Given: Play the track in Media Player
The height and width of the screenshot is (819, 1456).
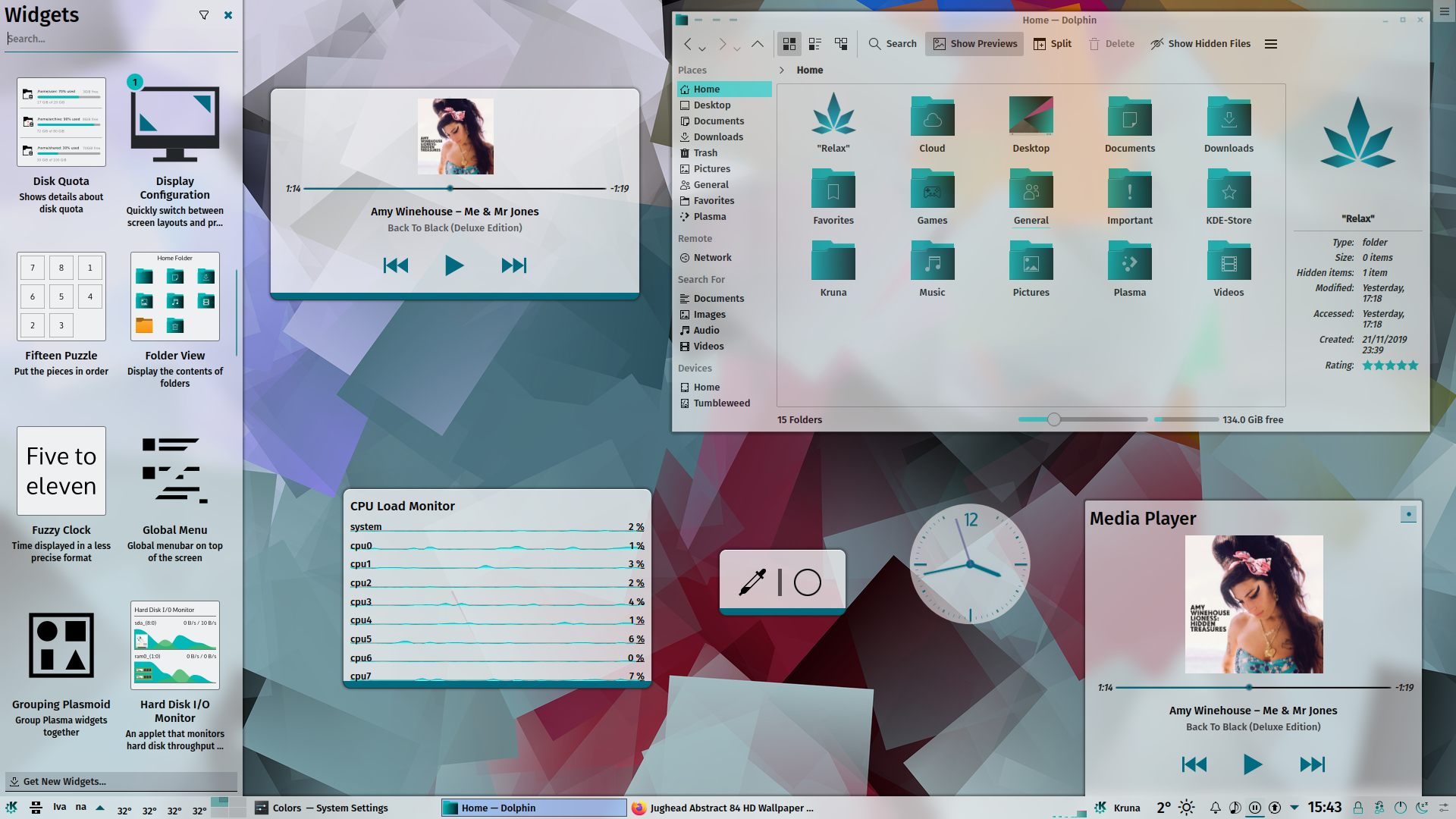Looking at the screenshot, I should coord(1253,764).
